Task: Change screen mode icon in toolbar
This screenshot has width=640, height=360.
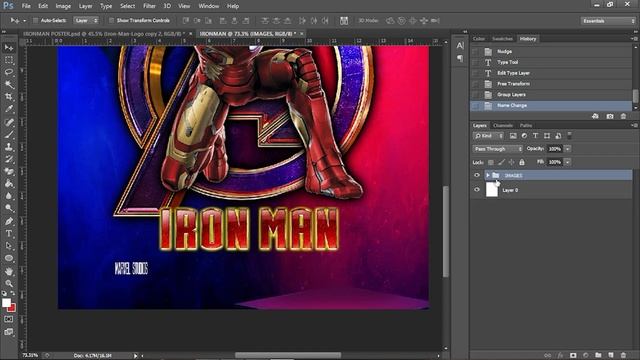Action: point(9,332)
